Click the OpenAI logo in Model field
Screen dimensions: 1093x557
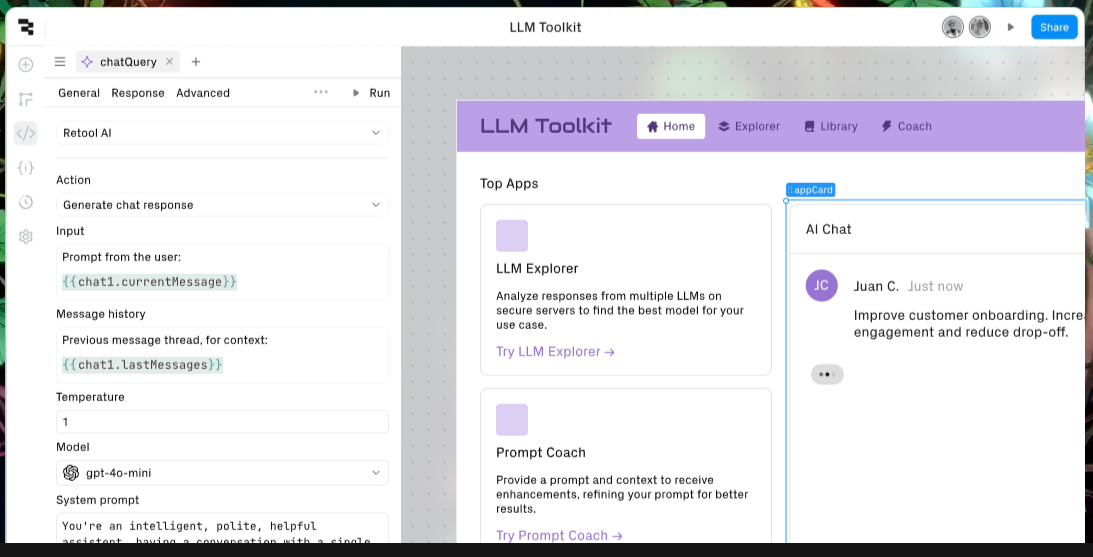tap(71, 473)
